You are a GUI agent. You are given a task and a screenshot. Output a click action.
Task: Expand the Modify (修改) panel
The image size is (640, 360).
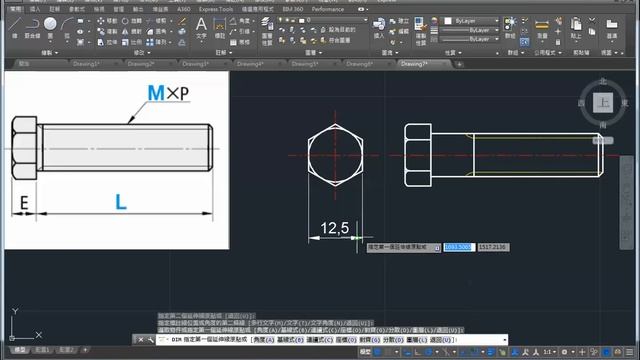(x=142, y=53)
